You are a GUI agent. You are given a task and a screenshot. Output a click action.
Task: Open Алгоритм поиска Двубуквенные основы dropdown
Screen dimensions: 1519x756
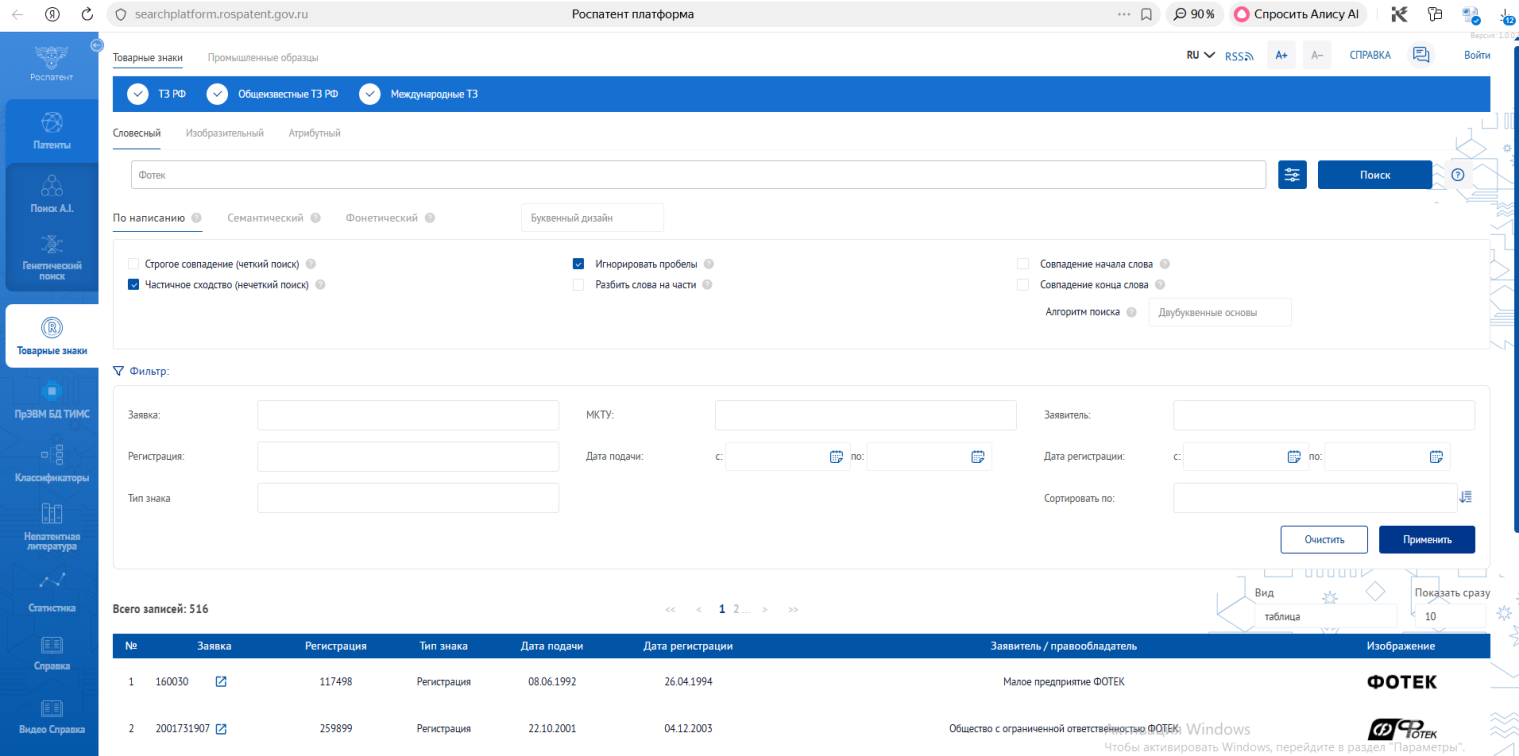pos(1220,312)
